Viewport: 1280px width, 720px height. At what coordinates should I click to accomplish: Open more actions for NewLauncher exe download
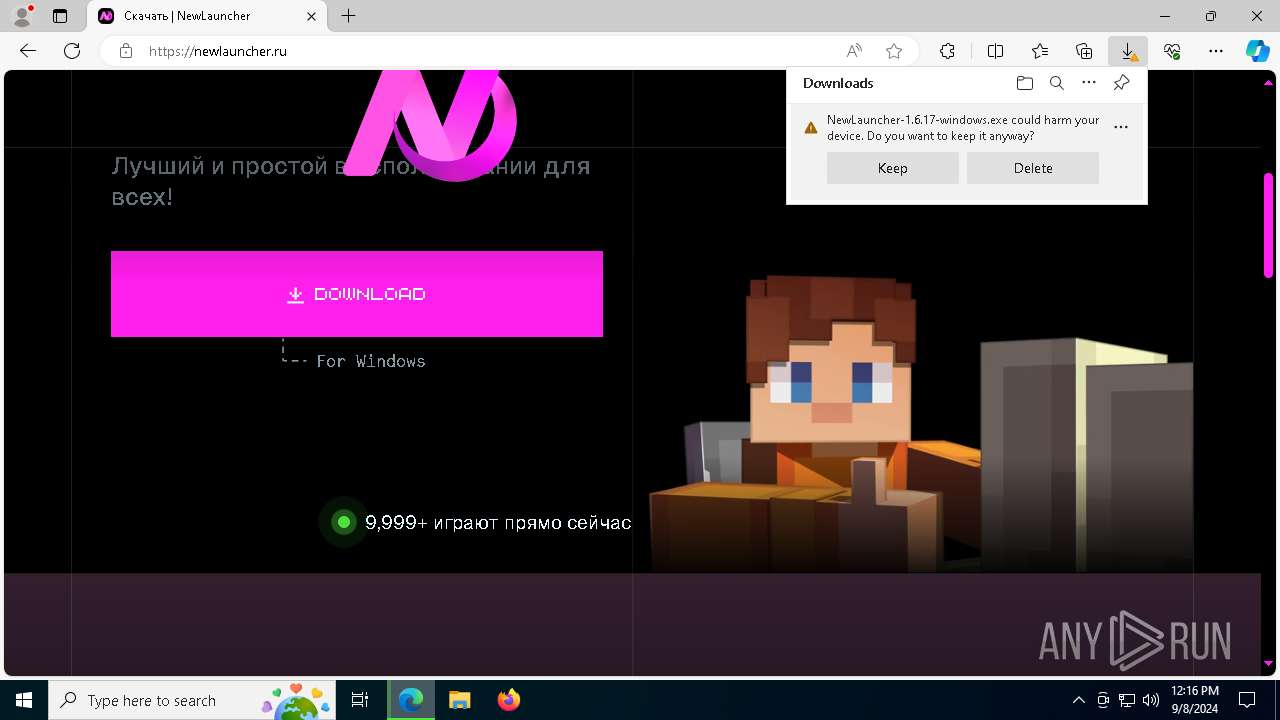coord(1121,127)
